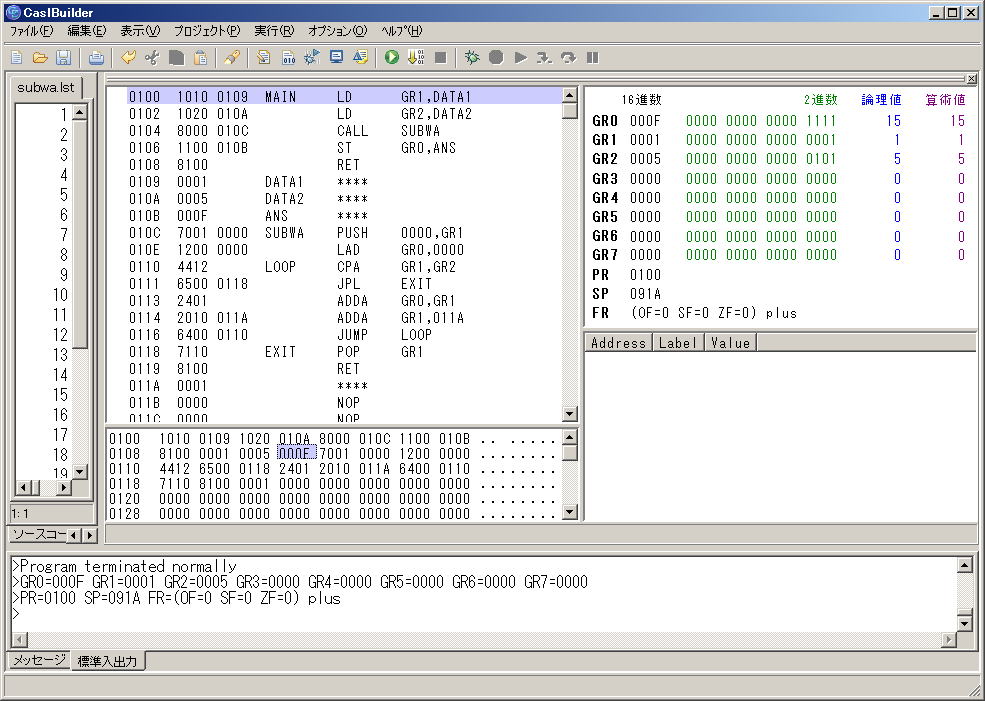Switch to the メッセージ tab
Viewport: 985px width, 701px height.
click(x=39, y=660)
